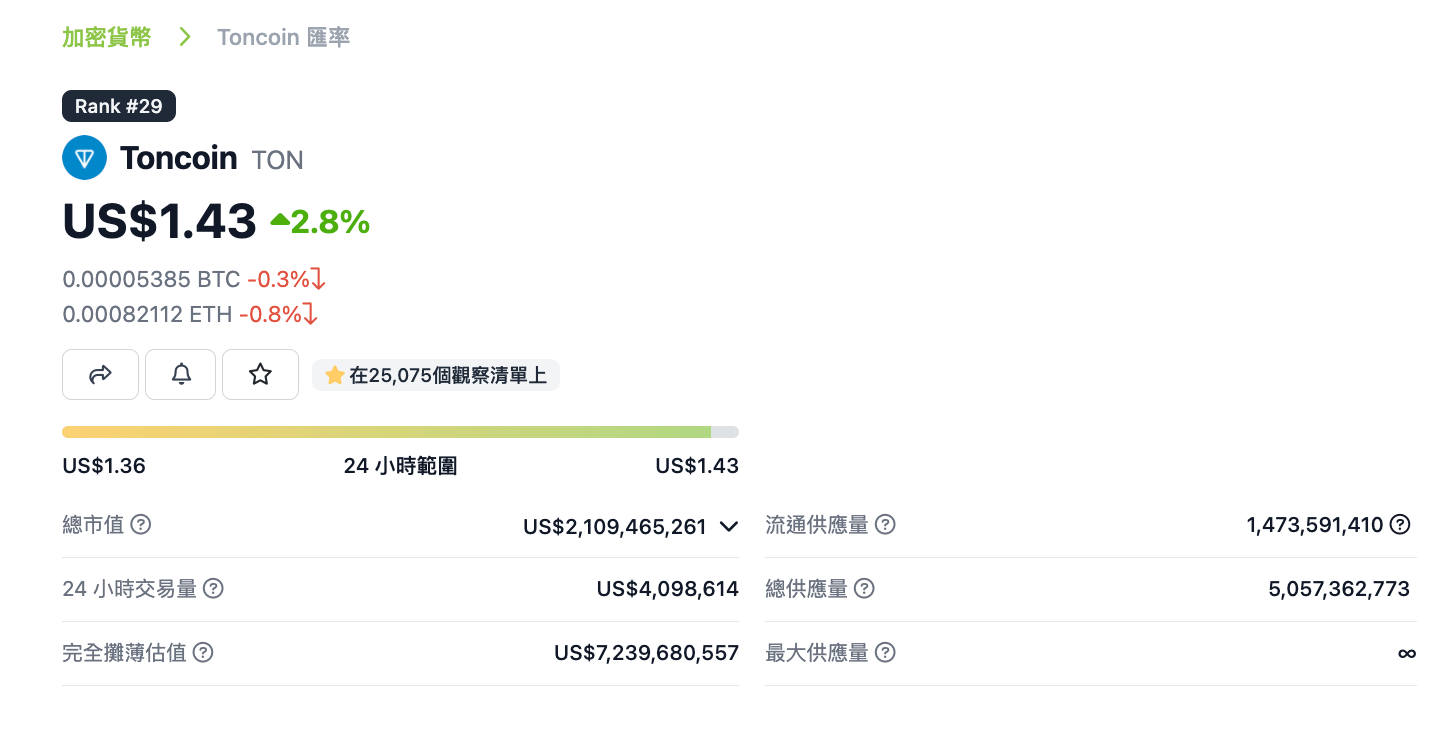1451x731 pixels.
Task: Click the help icon next to 完全攤薄估值
Action: [203, 653]
